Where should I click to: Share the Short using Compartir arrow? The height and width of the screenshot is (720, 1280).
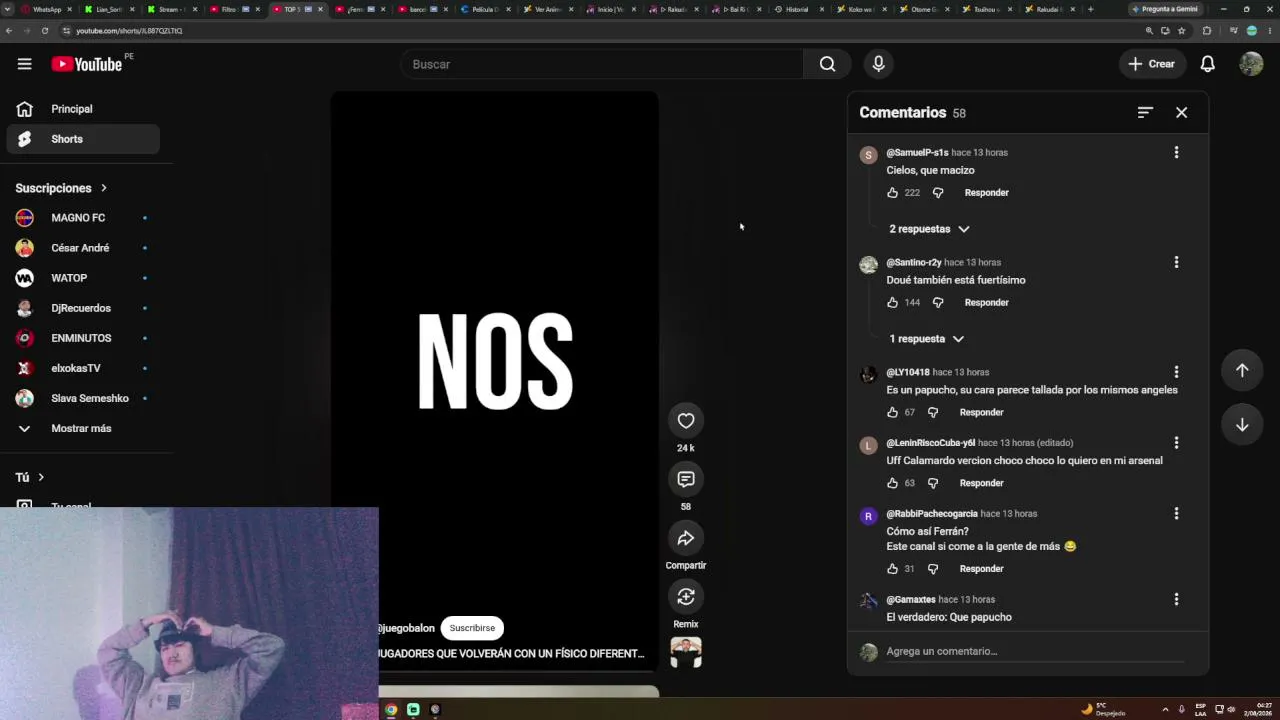click(686, 538)
